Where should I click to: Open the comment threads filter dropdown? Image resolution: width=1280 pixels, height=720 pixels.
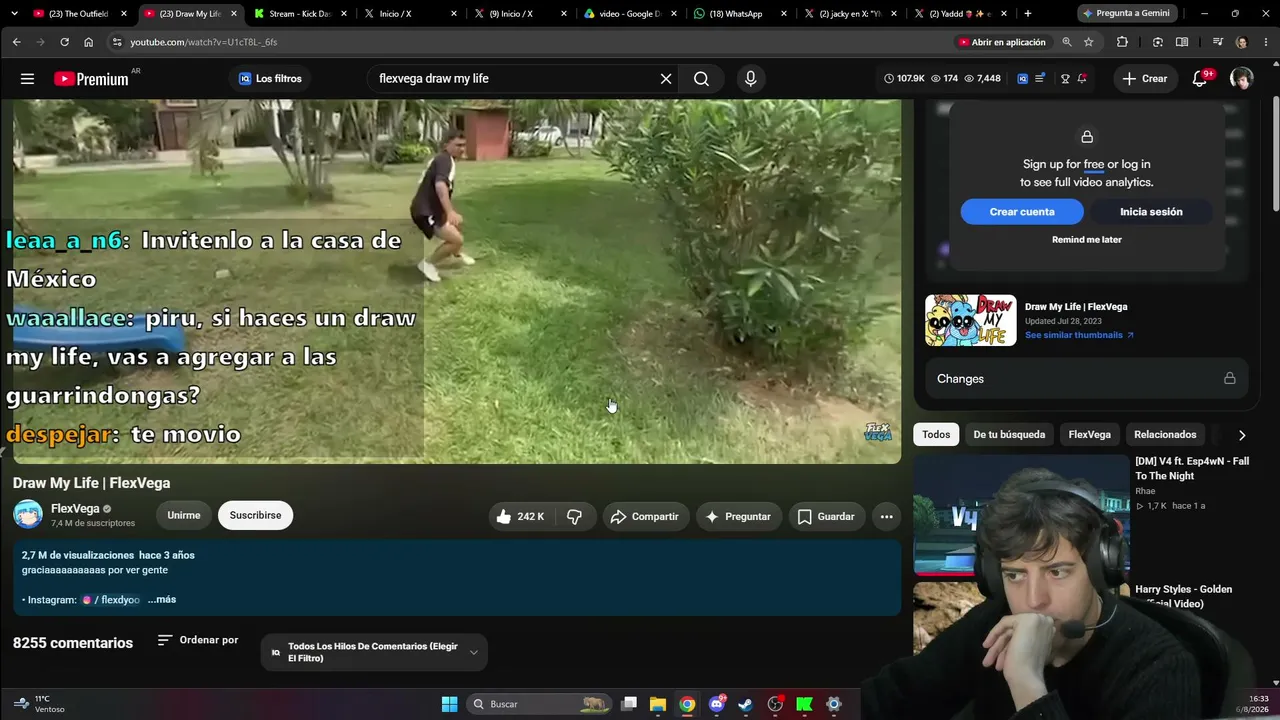pos(374,653)
